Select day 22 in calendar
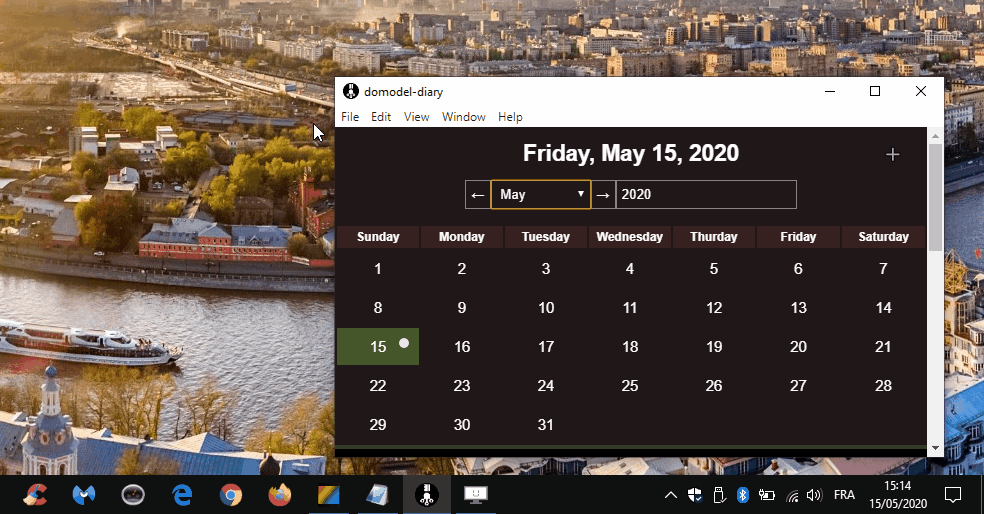 click(x=378, y=385)
